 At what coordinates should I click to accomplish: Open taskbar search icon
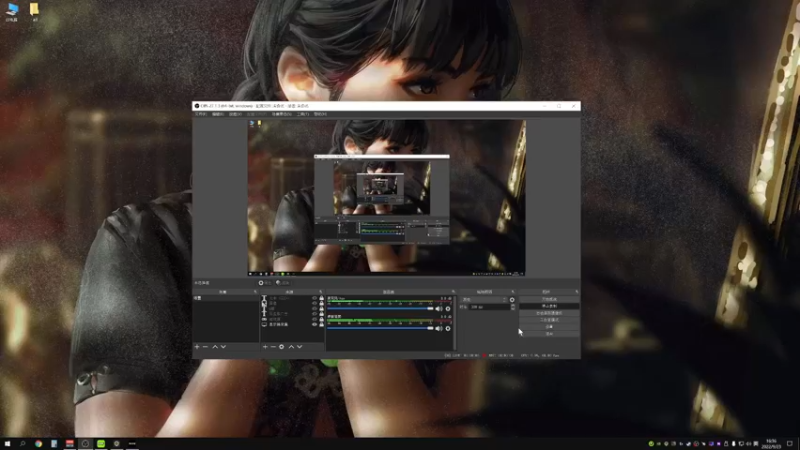click(22, 444)
